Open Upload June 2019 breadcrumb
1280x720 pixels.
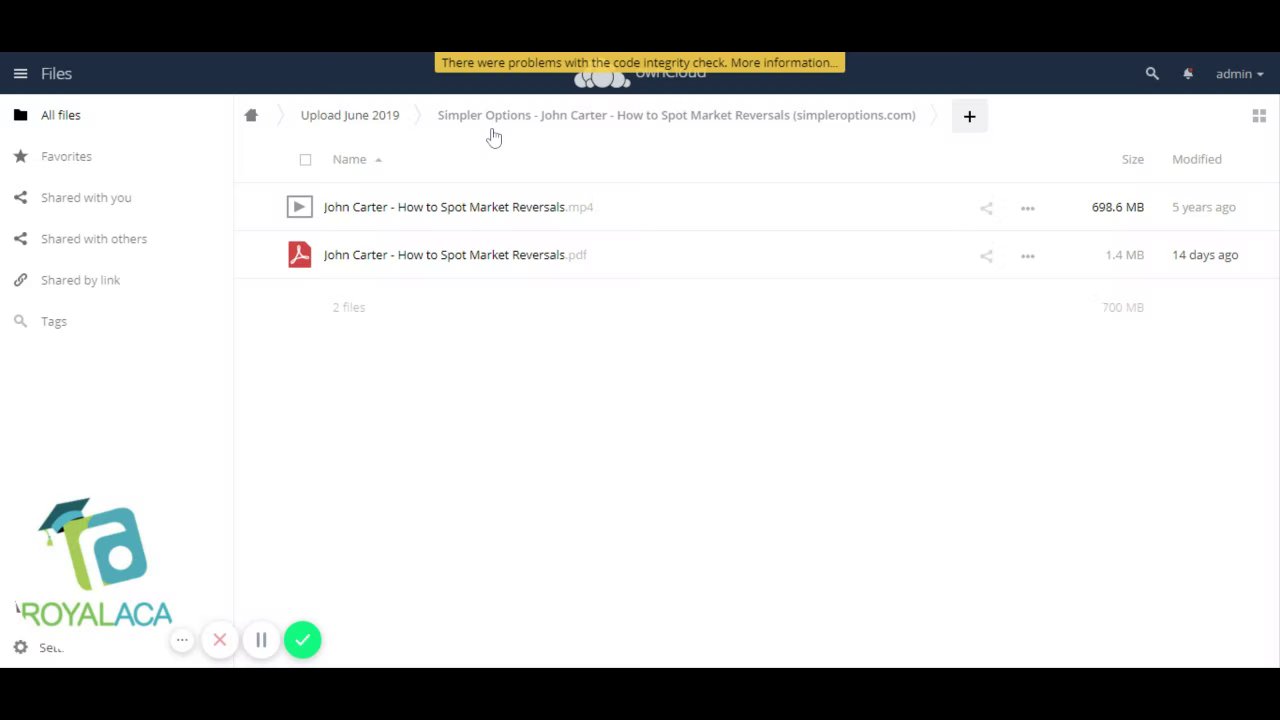click(350, 115)
